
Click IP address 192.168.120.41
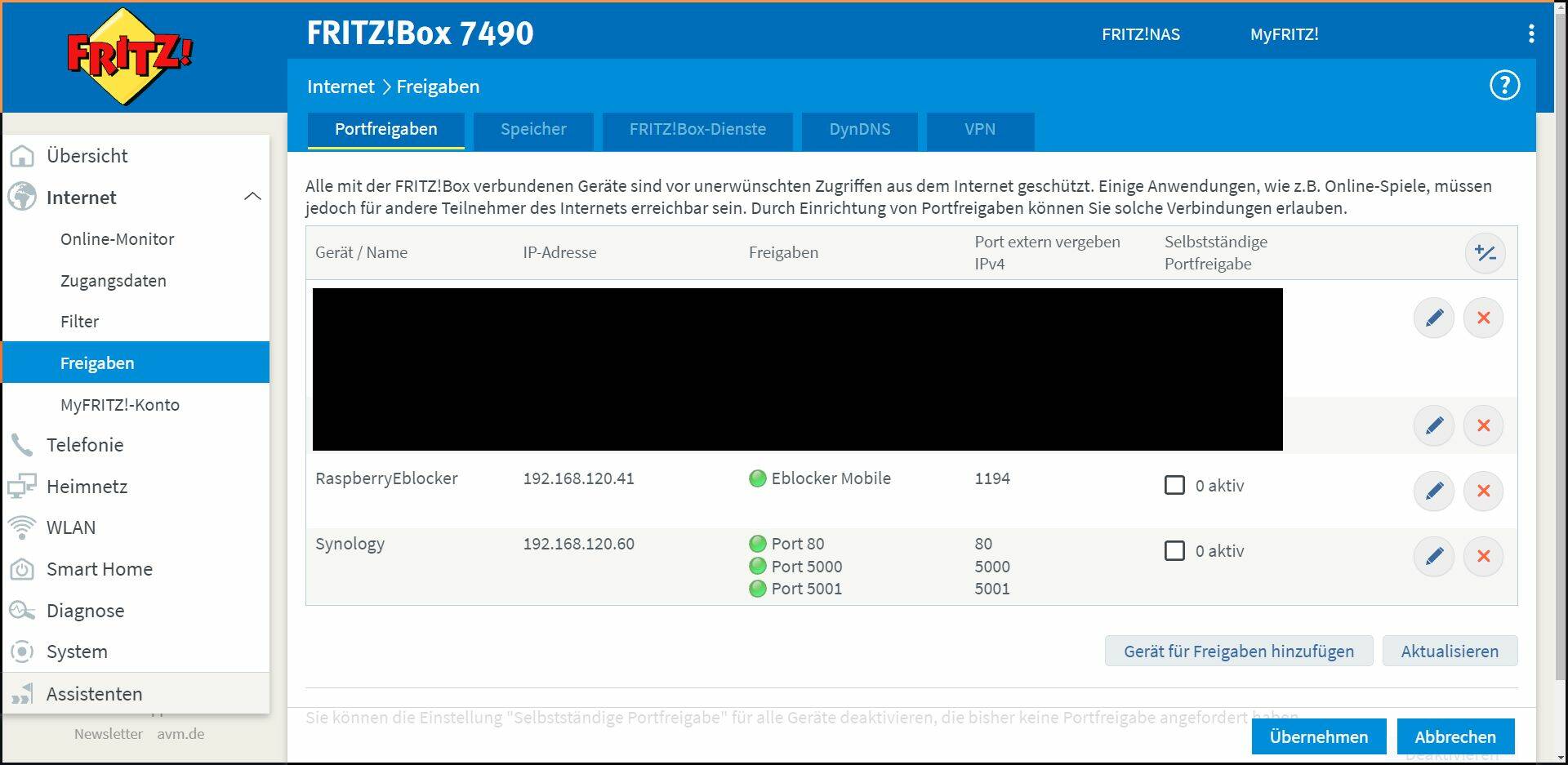click(578, 478)
